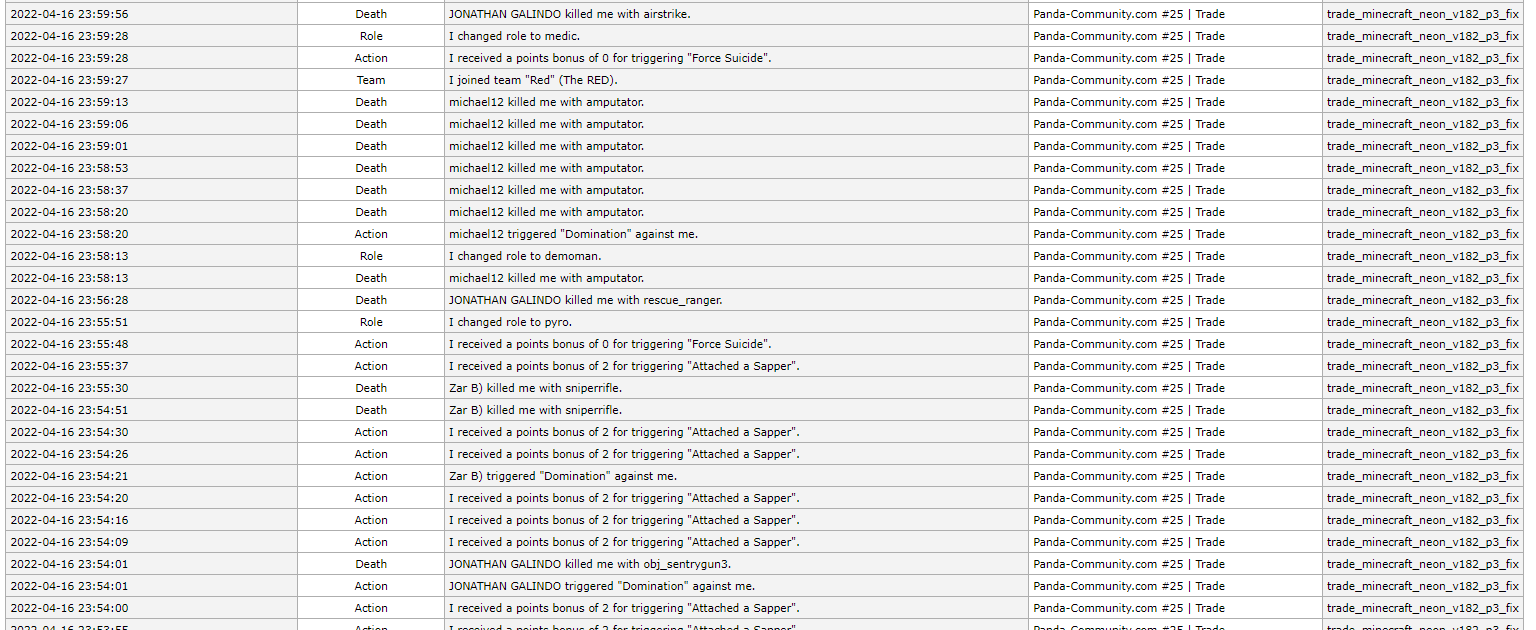Select the 23:56:28 timestamp cell
The image size is (1536, 630).
pyautogui.click(x=69, y=300)
